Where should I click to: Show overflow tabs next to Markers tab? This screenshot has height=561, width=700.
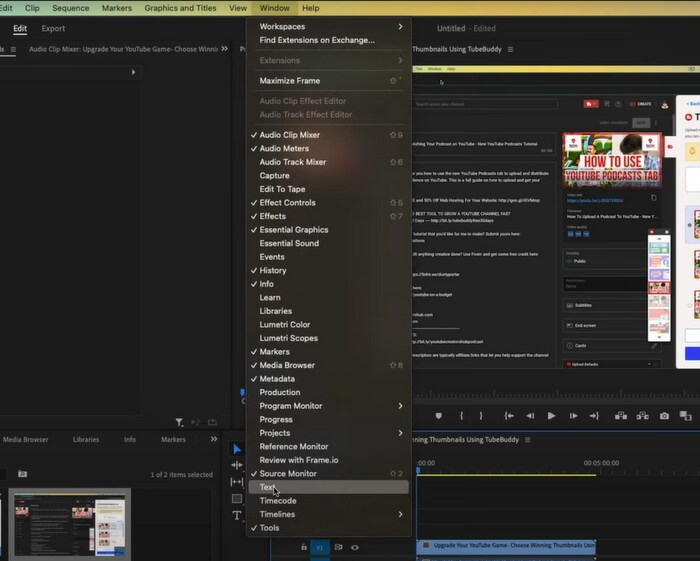point(214,439)
